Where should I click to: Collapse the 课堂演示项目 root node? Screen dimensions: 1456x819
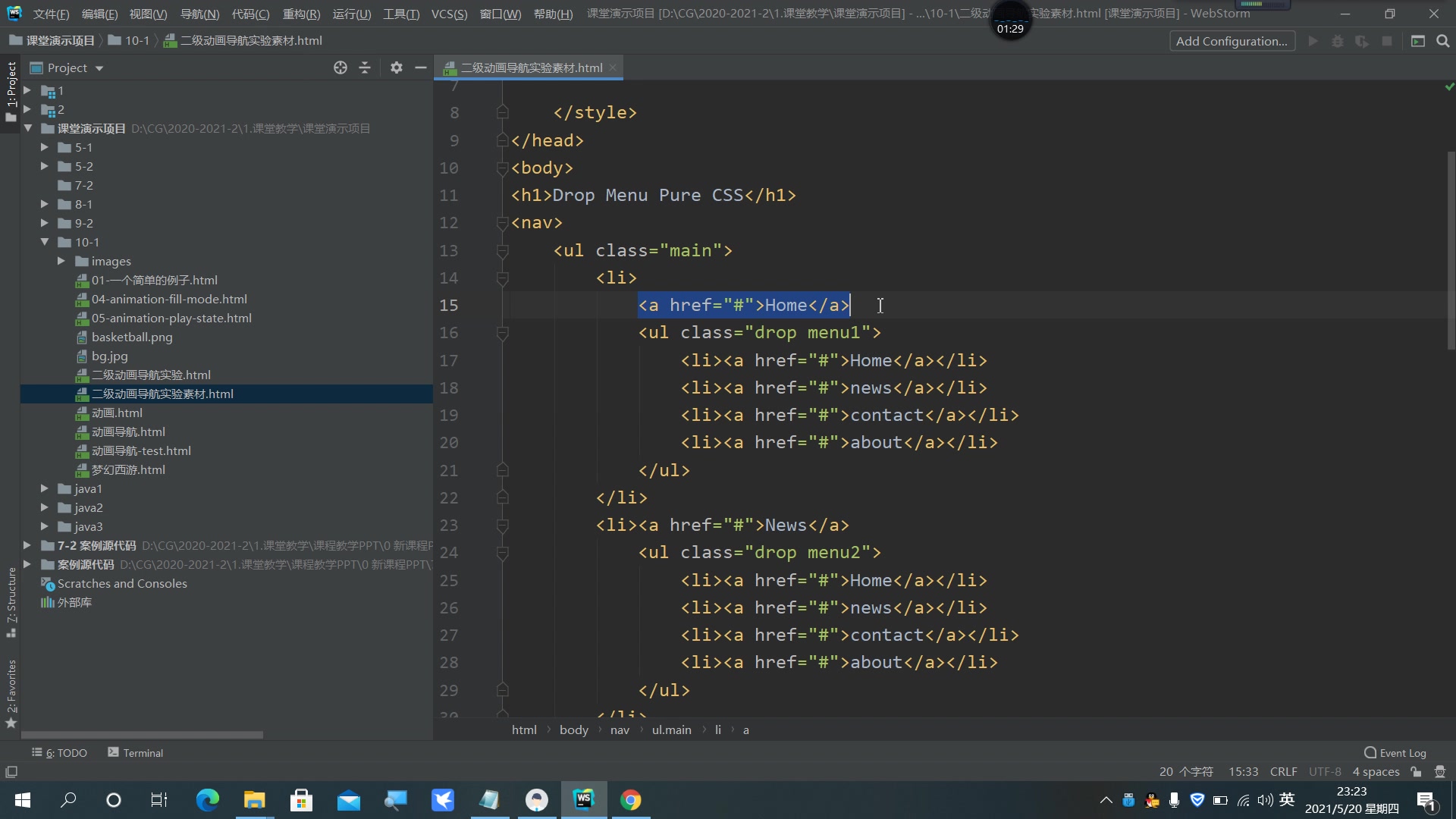click(27, 128)
